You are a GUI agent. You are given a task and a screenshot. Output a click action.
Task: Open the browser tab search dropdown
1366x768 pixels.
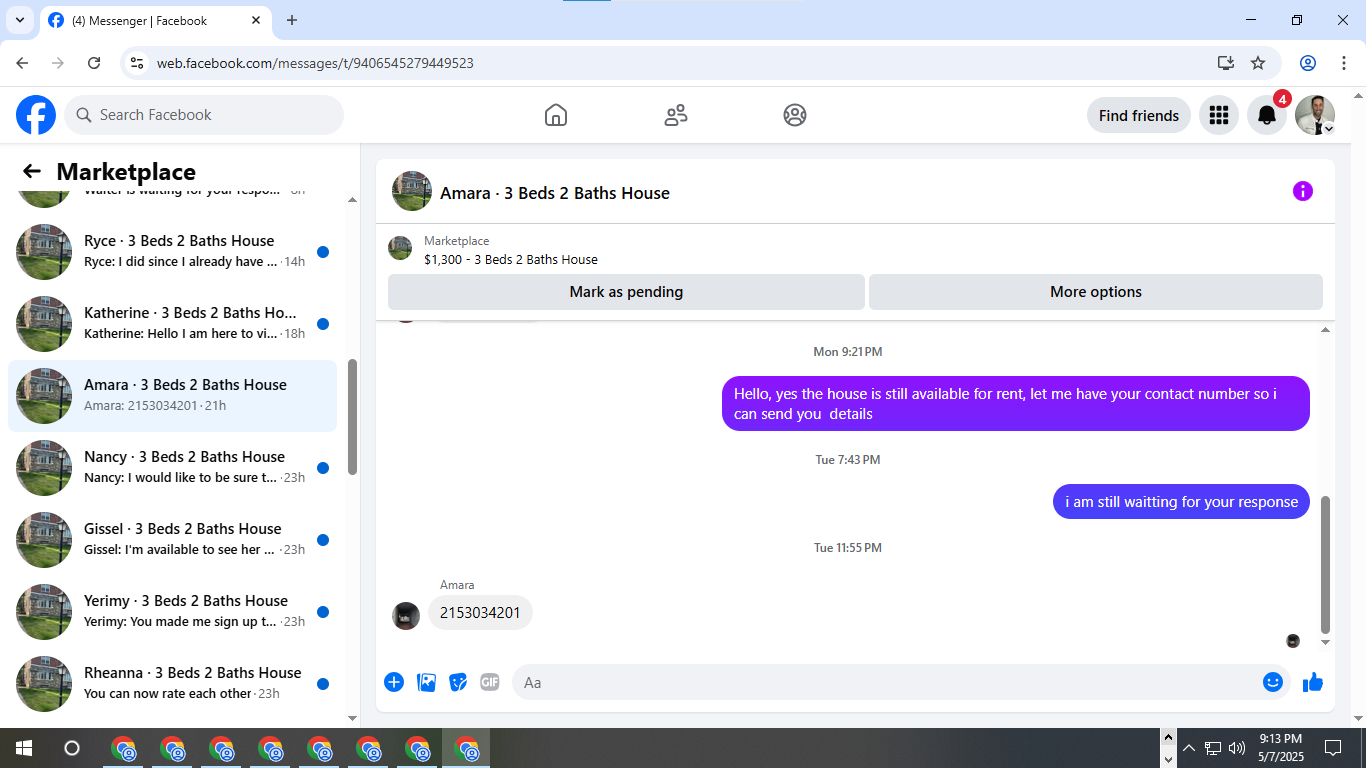[19, 20]
